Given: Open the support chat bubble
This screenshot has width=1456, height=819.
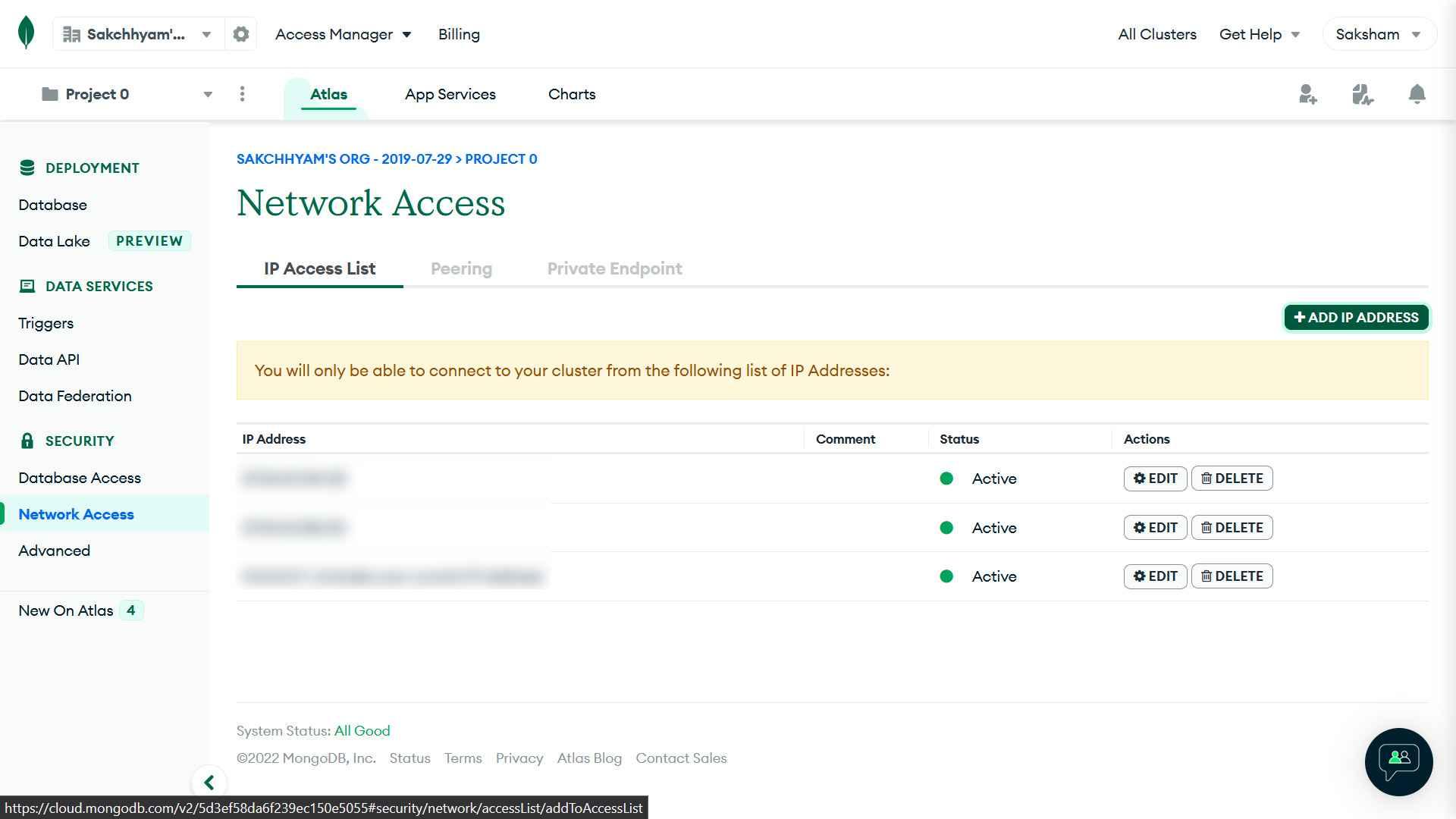Looking at the screenshot, I should tap(1398, 762).
